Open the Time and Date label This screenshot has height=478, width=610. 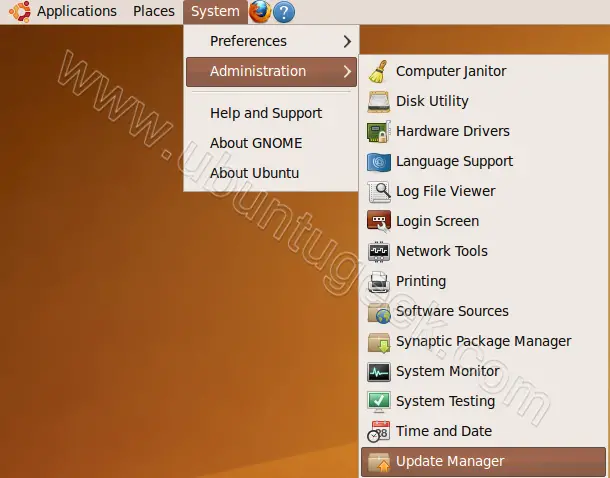point(444,431)
